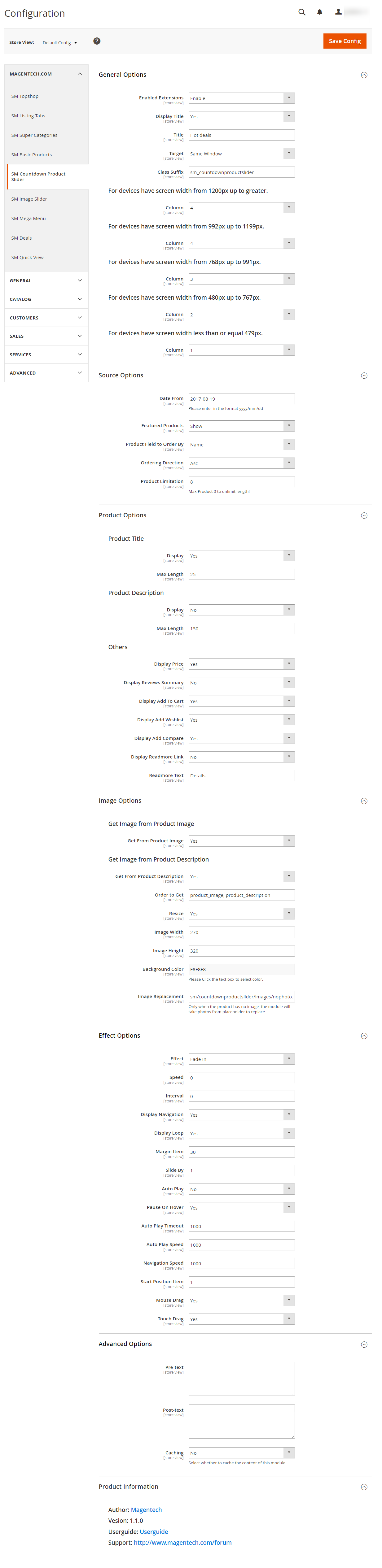Open the Display Reviews Summary dropdown

tap(241, 683)
